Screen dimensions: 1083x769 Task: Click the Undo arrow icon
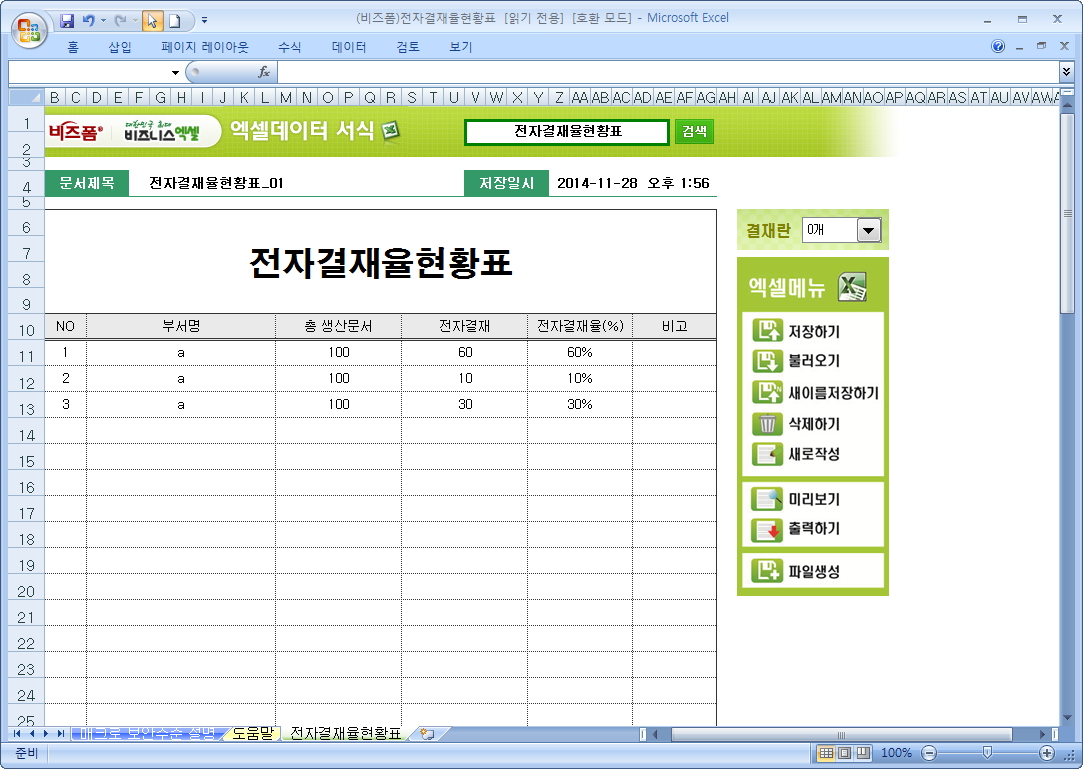[x=89, y=19]
